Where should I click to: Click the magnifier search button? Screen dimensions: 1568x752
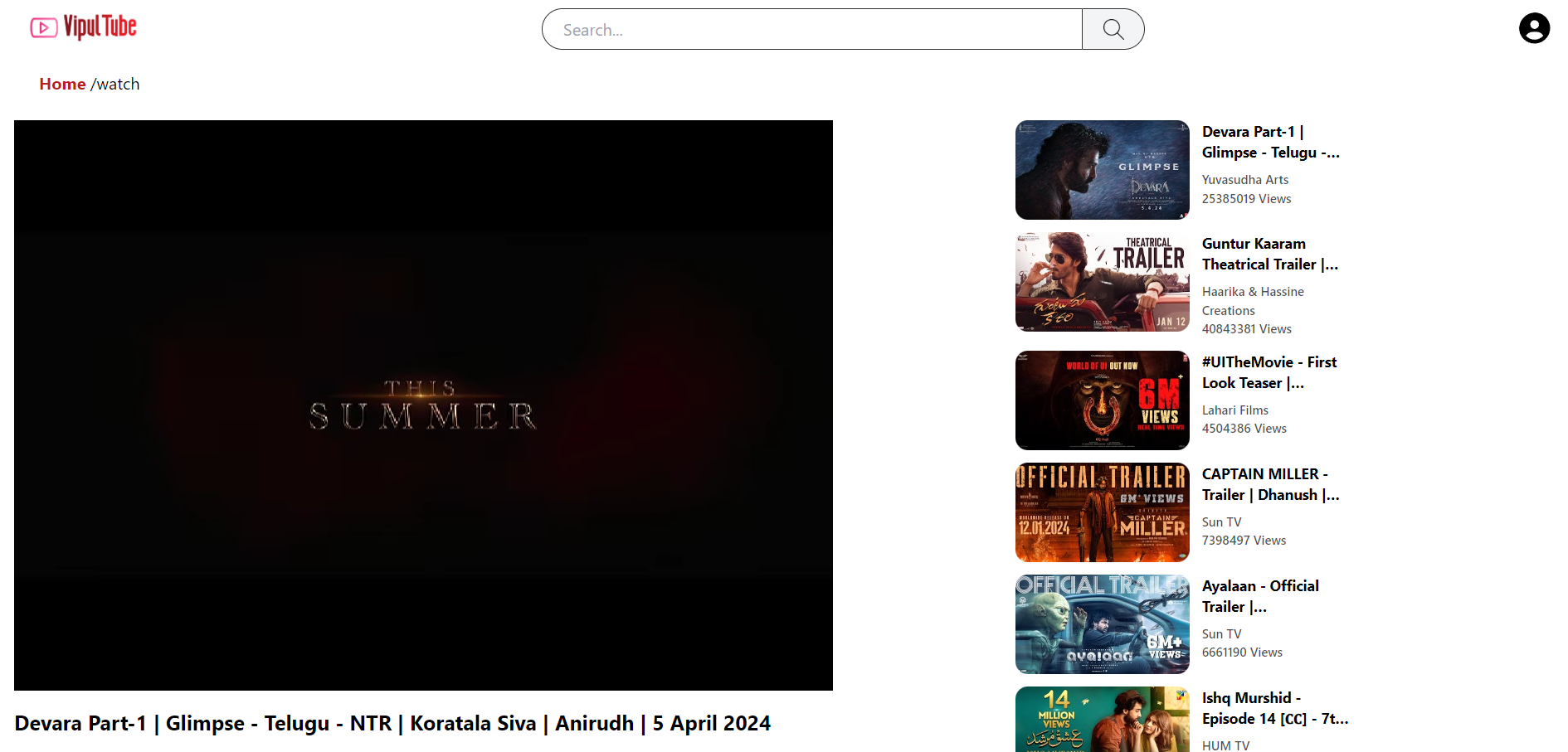click(x=1113, y=30)
